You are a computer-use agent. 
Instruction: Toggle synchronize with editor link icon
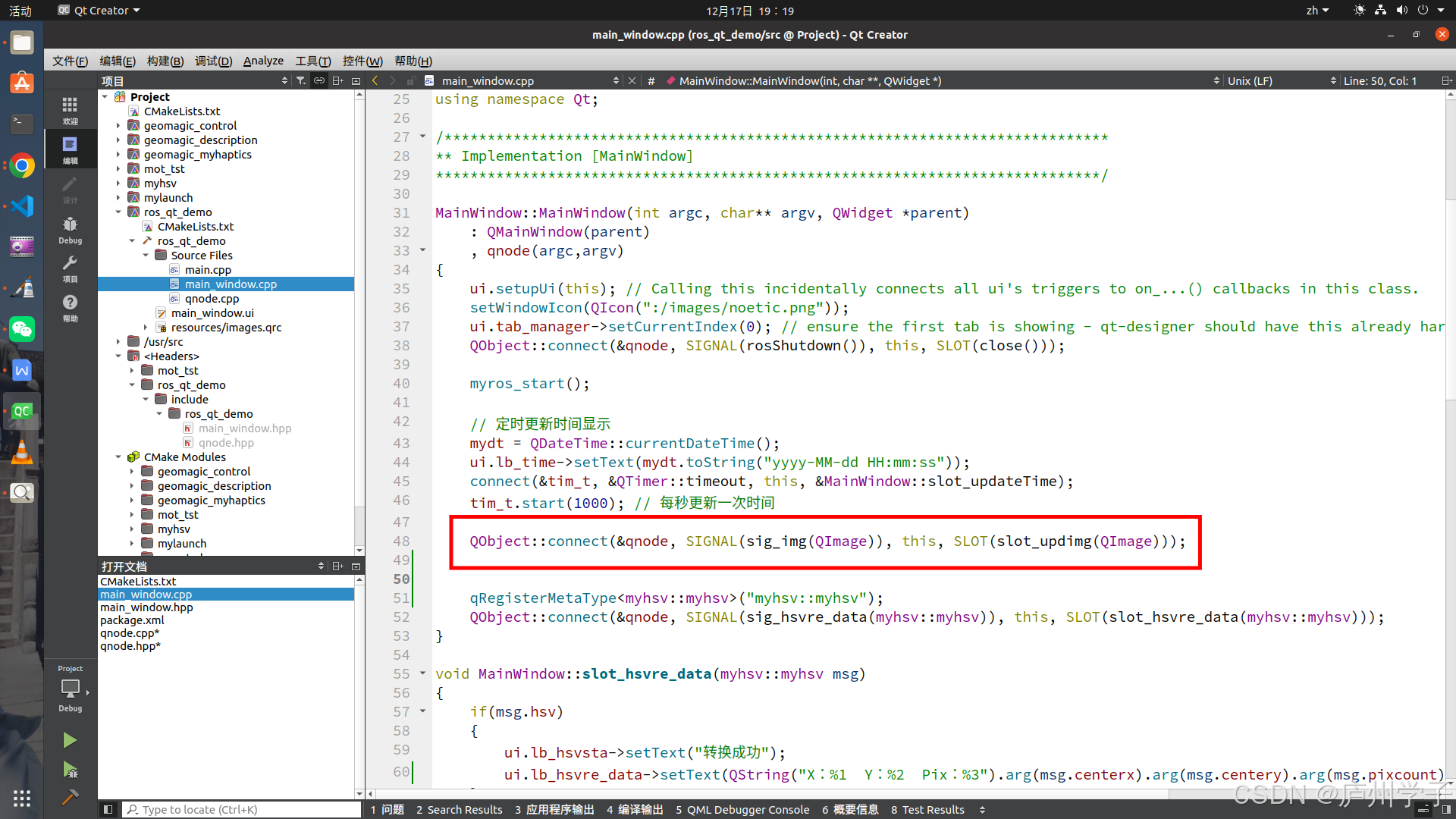click(x=319, y=80)
